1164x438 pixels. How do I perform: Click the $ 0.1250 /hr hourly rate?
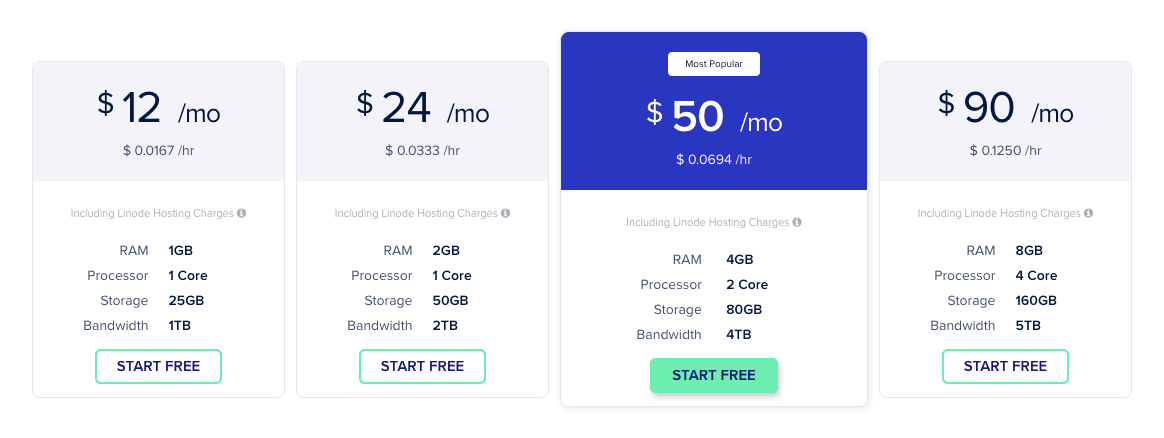coord(1005,150)
